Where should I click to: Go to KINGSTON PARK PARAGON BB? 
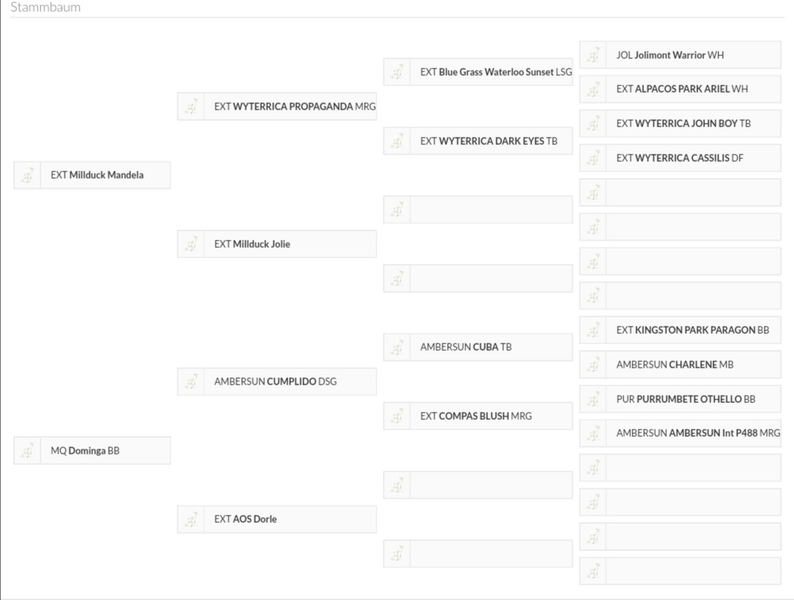pyautogui.click(x=692, y=330)
